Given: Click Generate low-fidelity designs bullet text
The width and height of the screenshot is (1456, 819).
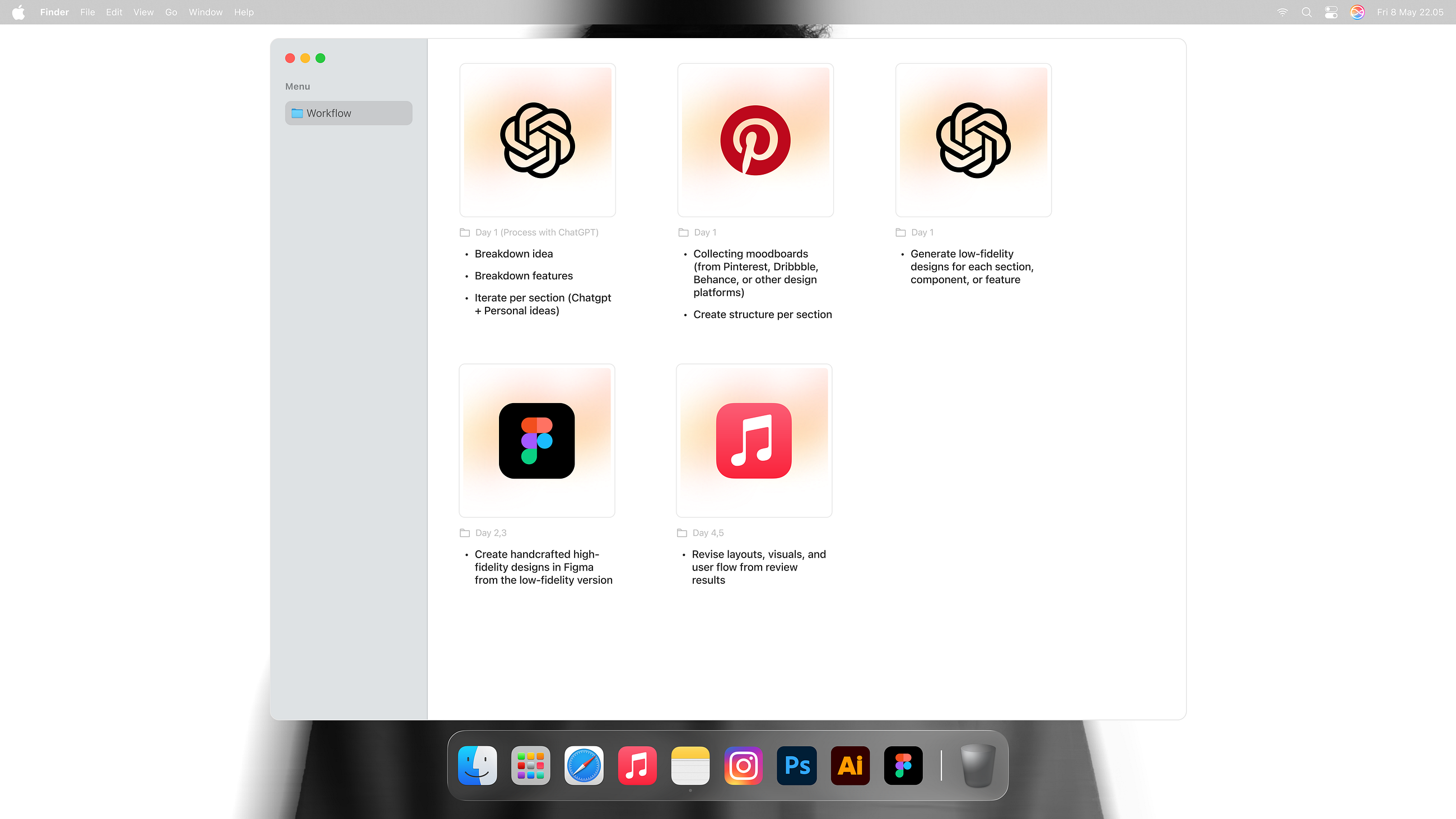Looking at the screenshot, I should pos(972,267).
